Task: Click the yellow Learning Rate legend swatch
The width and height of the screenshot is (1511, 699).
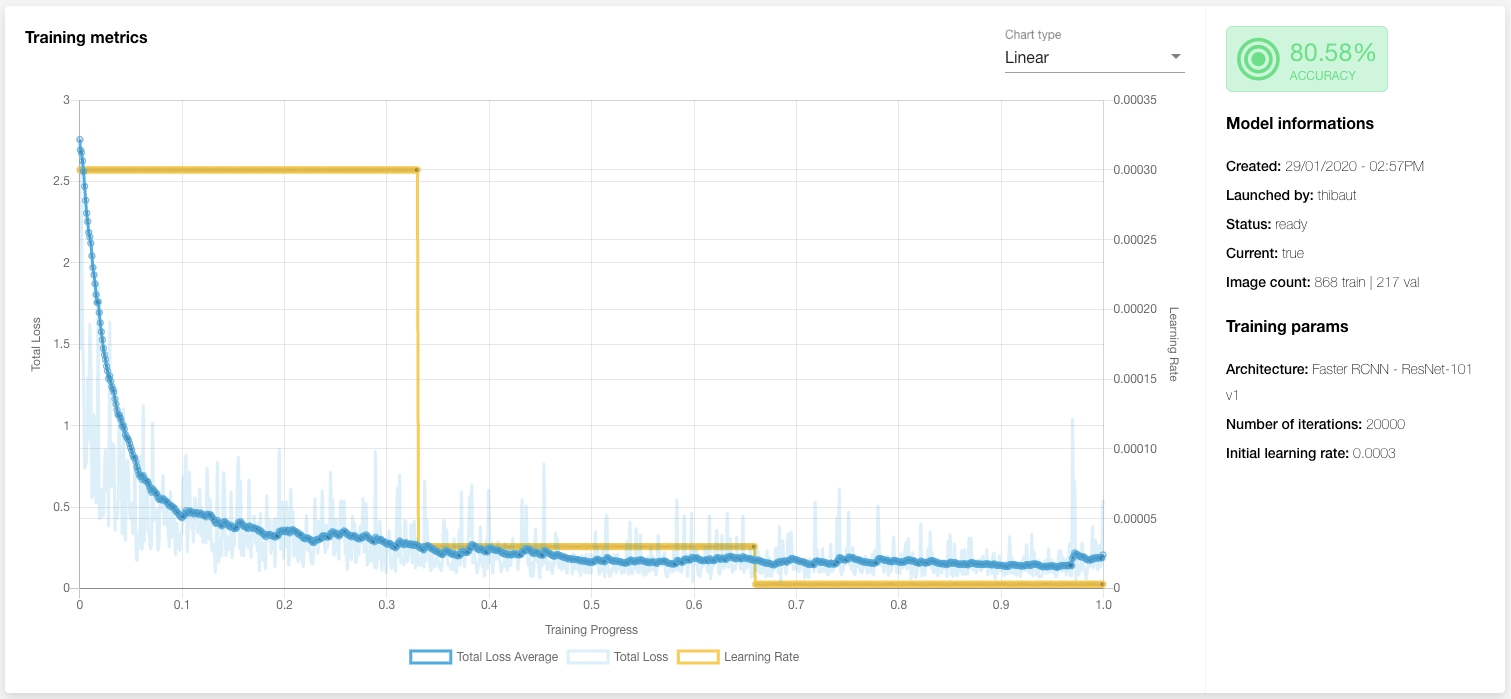Action: tap(697, 657)
